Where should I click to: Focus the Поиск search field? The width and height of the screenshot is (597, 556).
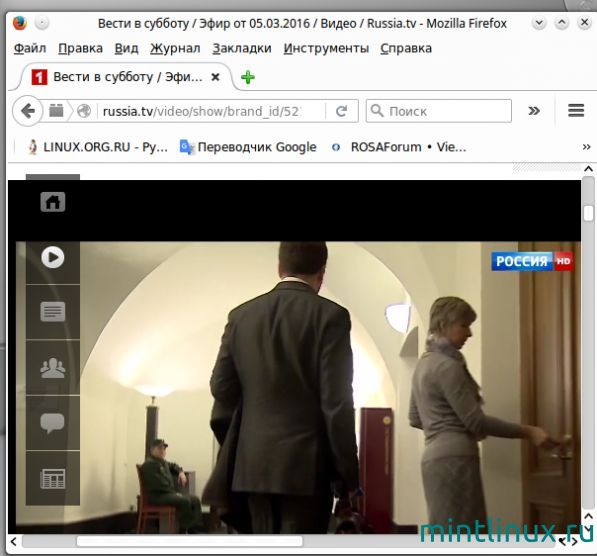pos(439,111)
